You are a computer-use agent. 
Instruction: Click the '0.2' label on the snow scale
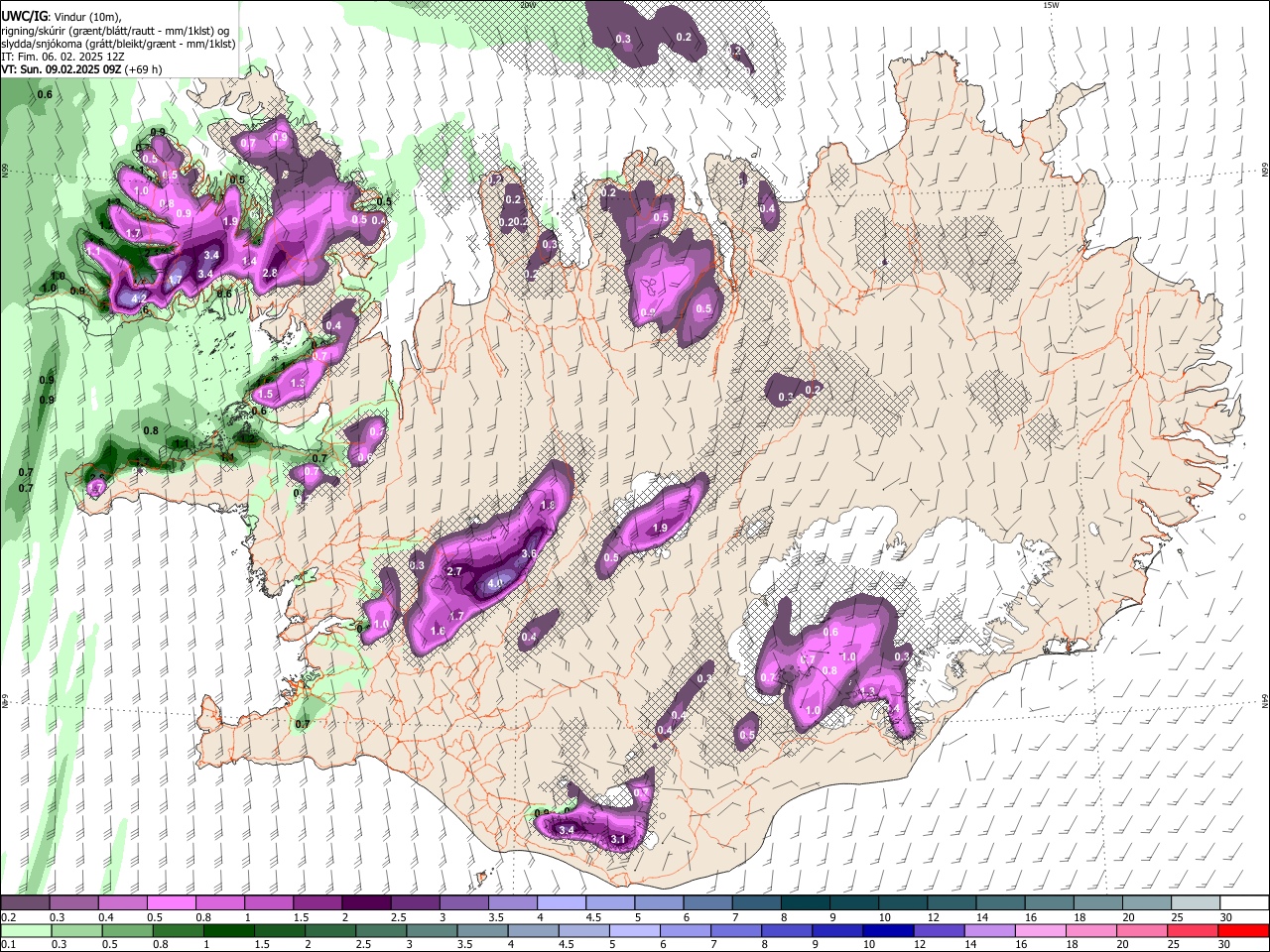tap(7, 917)
